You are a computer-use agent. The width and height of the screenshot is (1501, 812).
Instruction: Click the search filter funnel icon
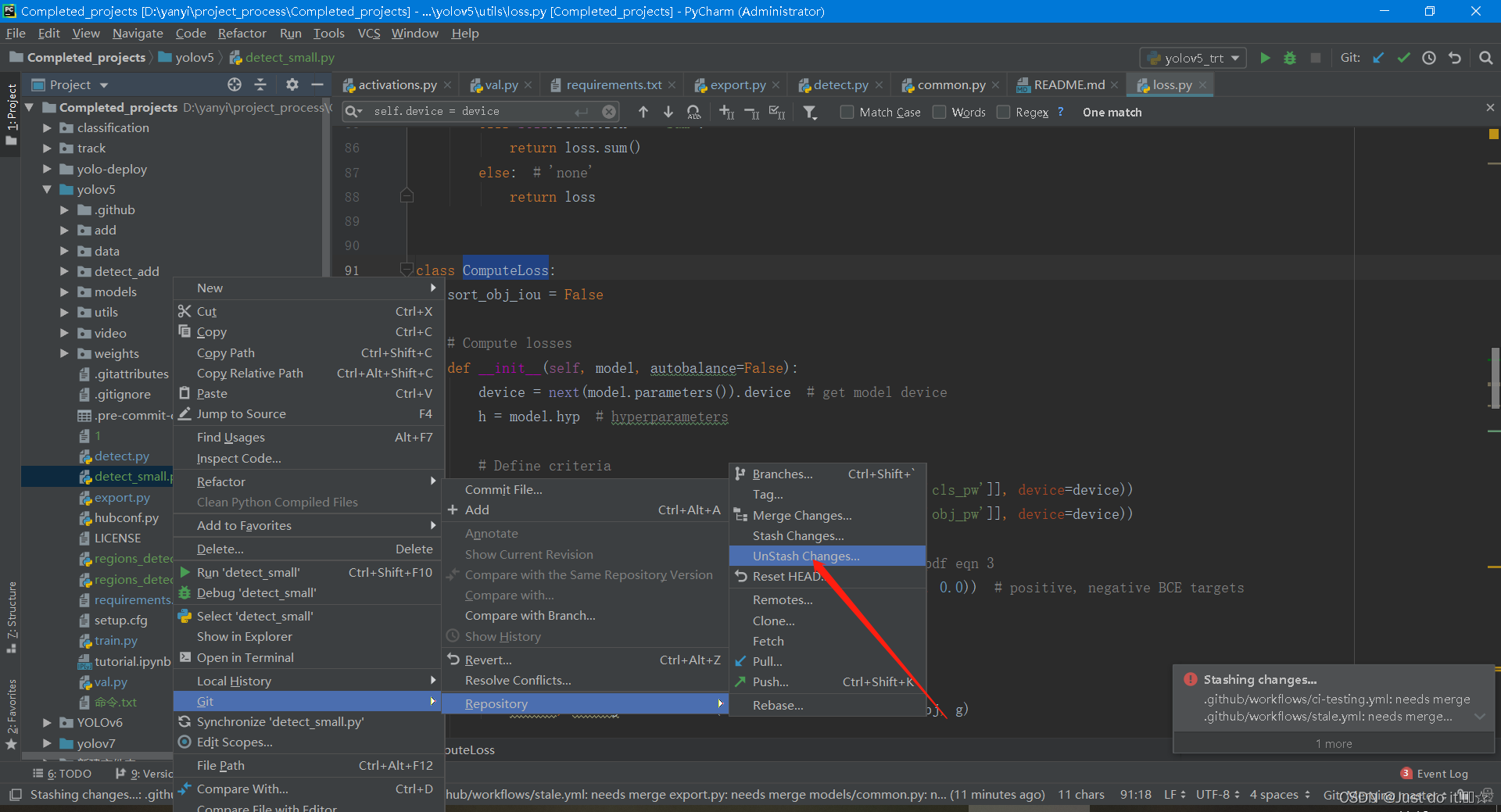(810, 113)
